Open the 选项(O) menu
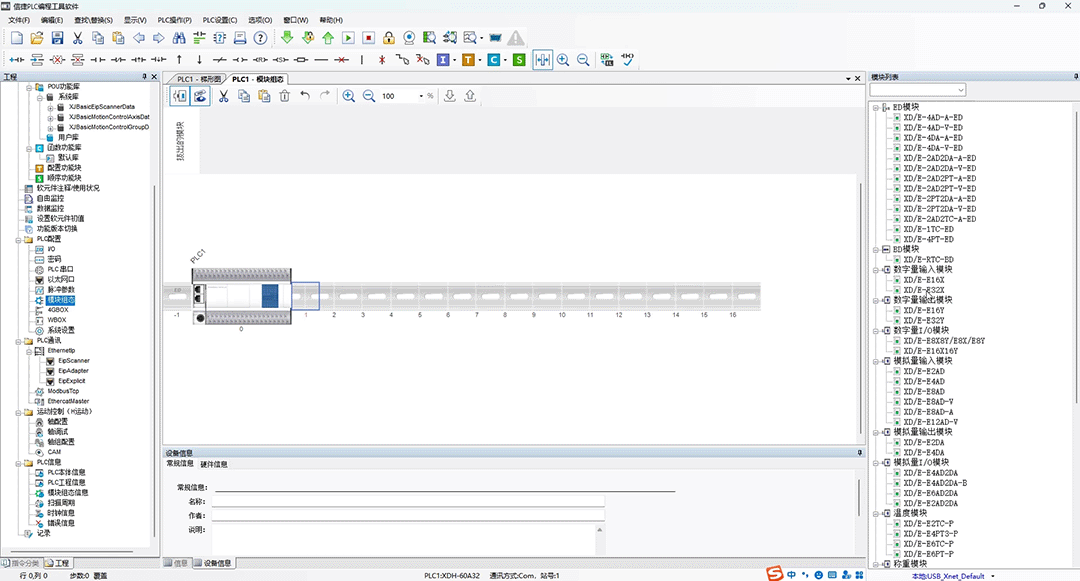The image size is (1080, 581). point(260,20)
